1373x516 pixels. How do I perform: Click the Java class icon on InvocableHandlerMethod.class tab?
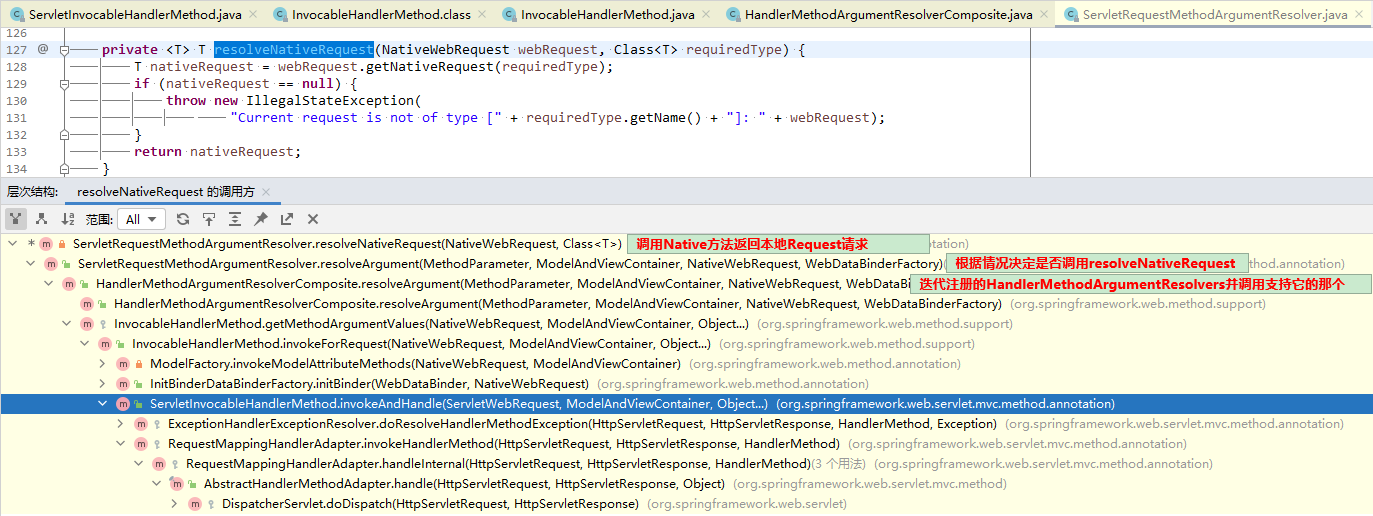(280, 15)
